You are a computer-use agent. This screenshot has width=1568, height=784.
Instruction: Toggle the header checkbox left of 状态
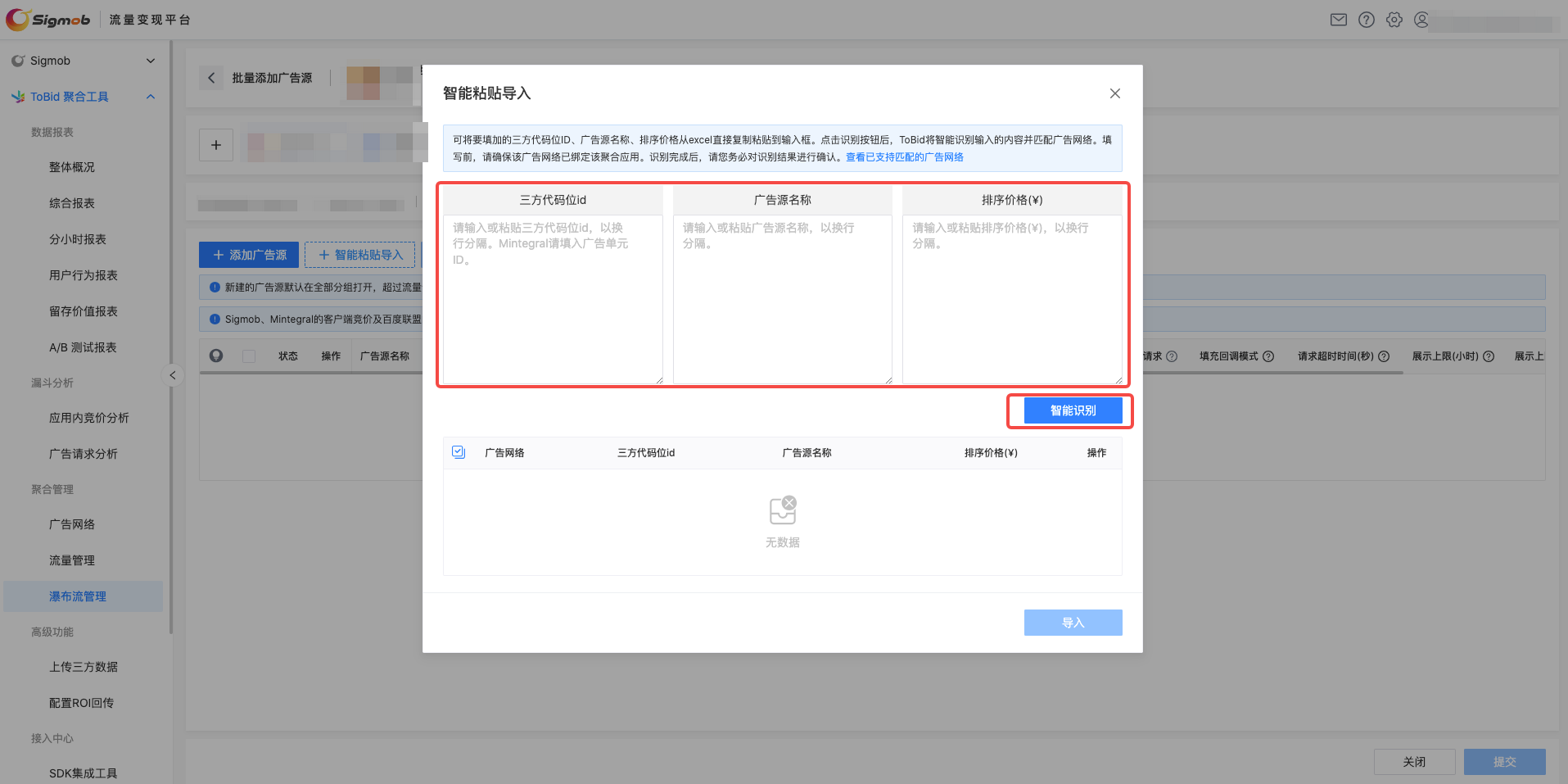(249, 356)
